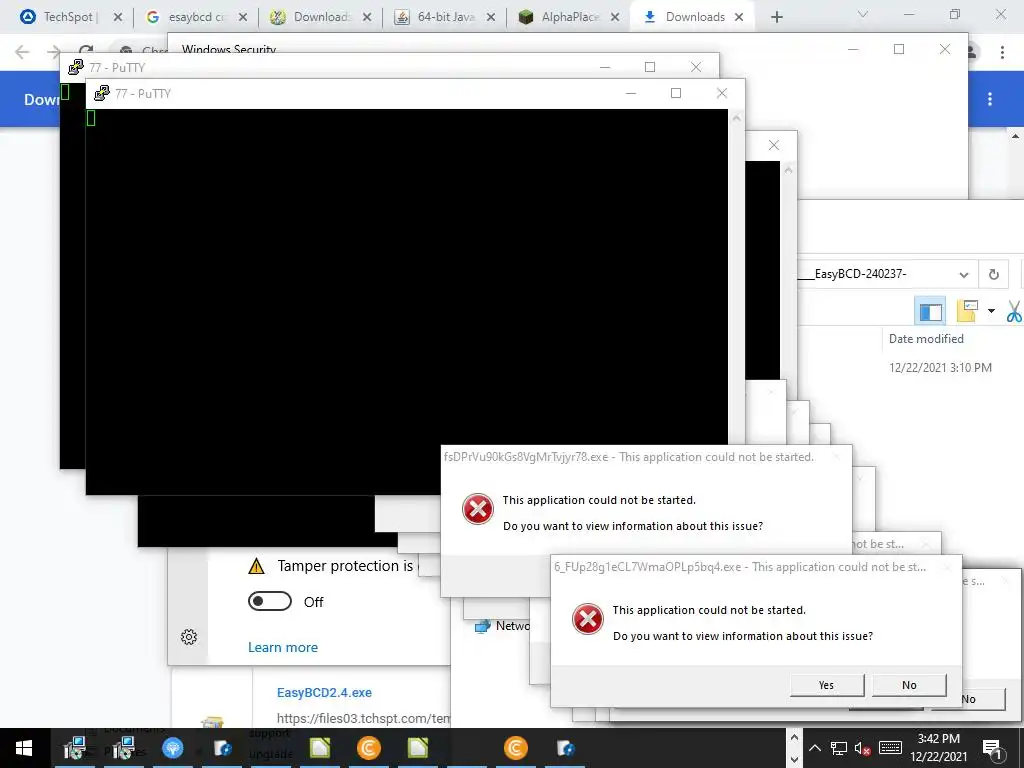Screen dimensions: 1024x768
Task: Sort by the Date modified column
Action: 926,339
